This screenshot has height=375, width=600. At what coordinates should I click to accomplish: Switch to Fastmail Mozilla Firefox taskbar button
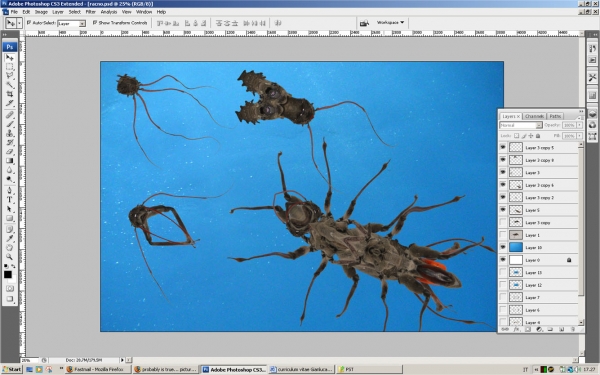point(98,369)
